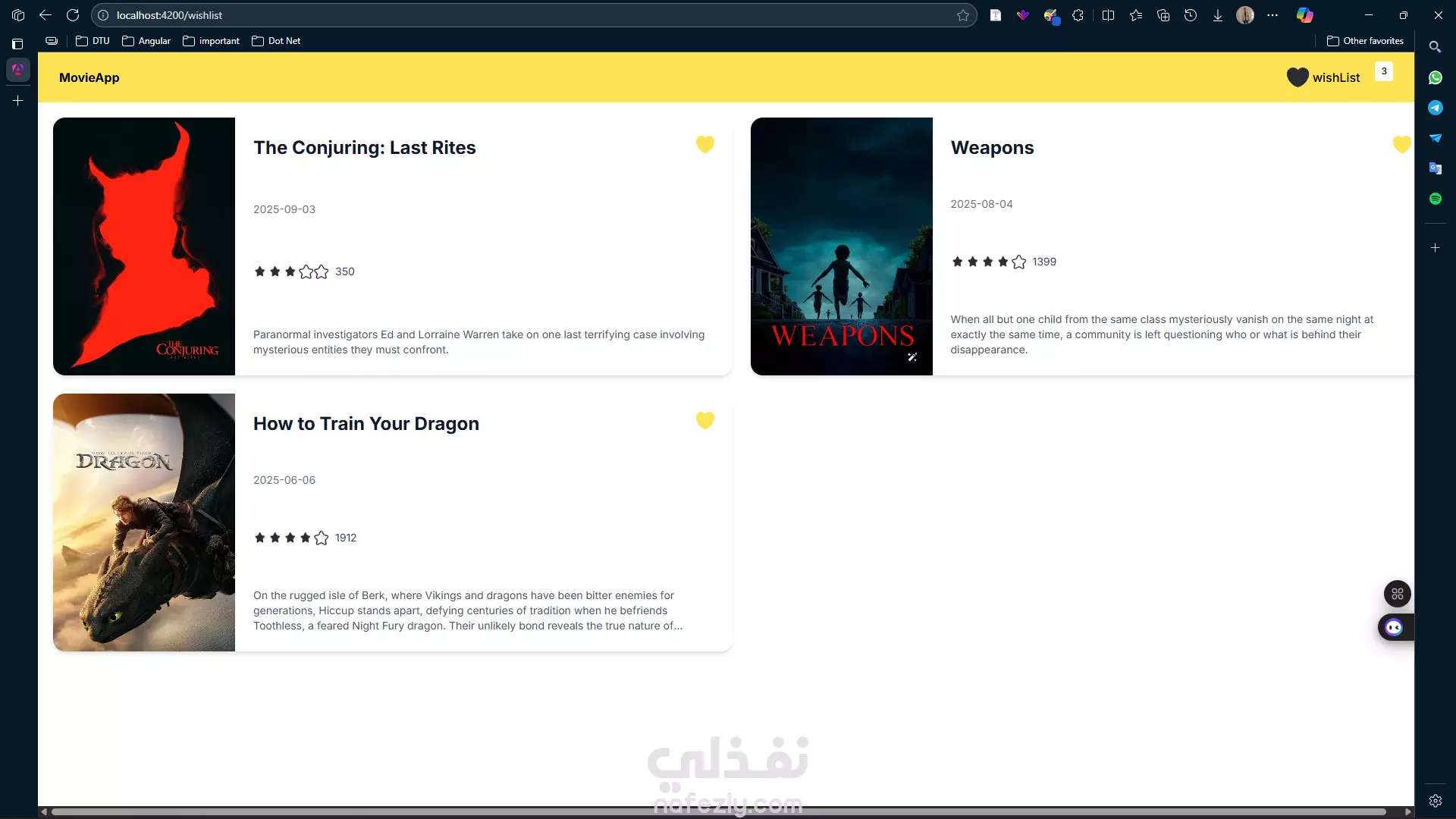The image size is (1456, 819).
Task: Click the scrollbar left arrow
Action: (x=44, y=811)
